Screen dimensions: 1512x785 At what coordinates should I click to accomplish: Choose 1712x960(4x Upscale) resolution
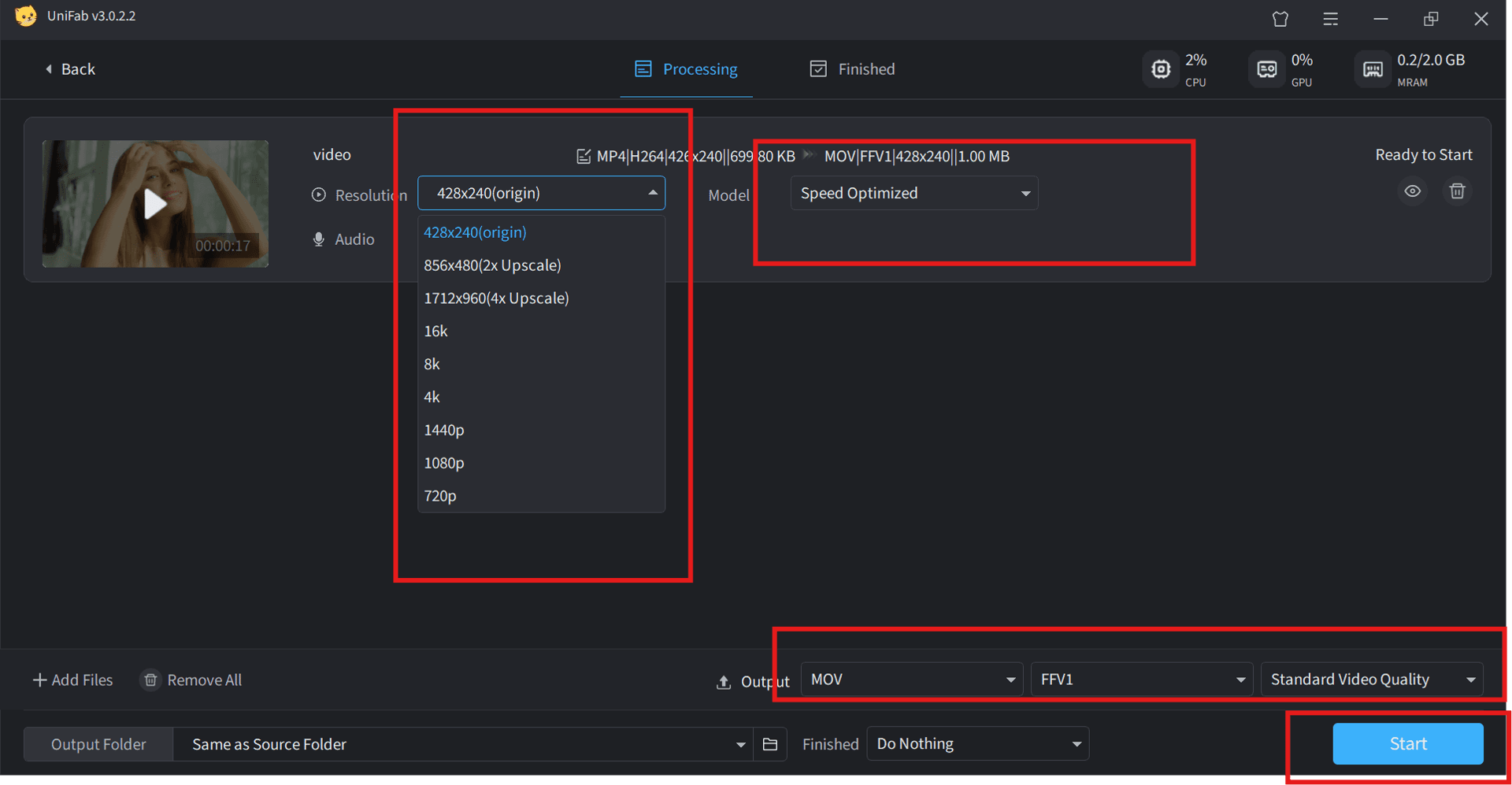coord(541,298)
